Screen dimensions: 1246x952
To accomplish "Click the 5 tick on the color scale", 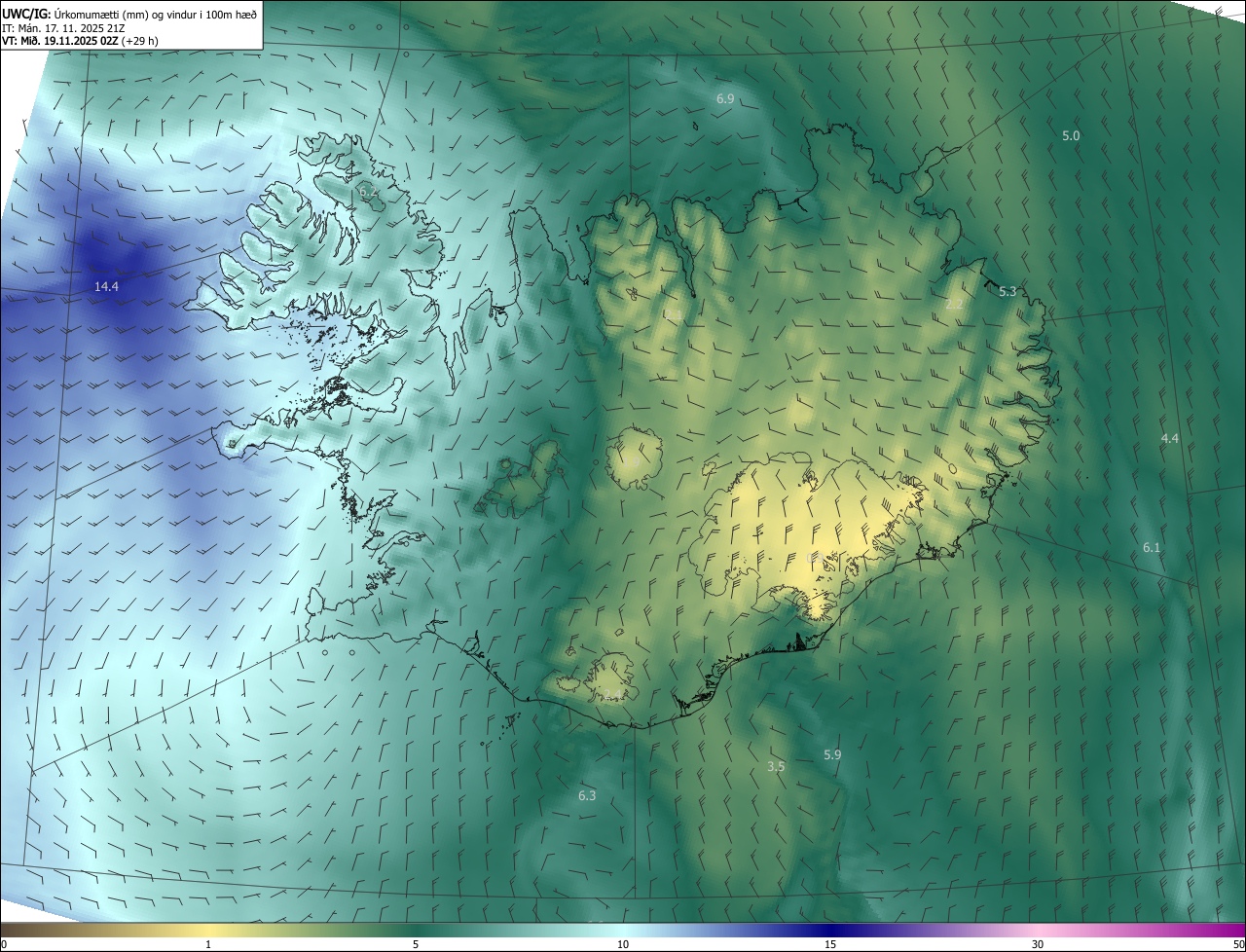I will coord(416,944).
